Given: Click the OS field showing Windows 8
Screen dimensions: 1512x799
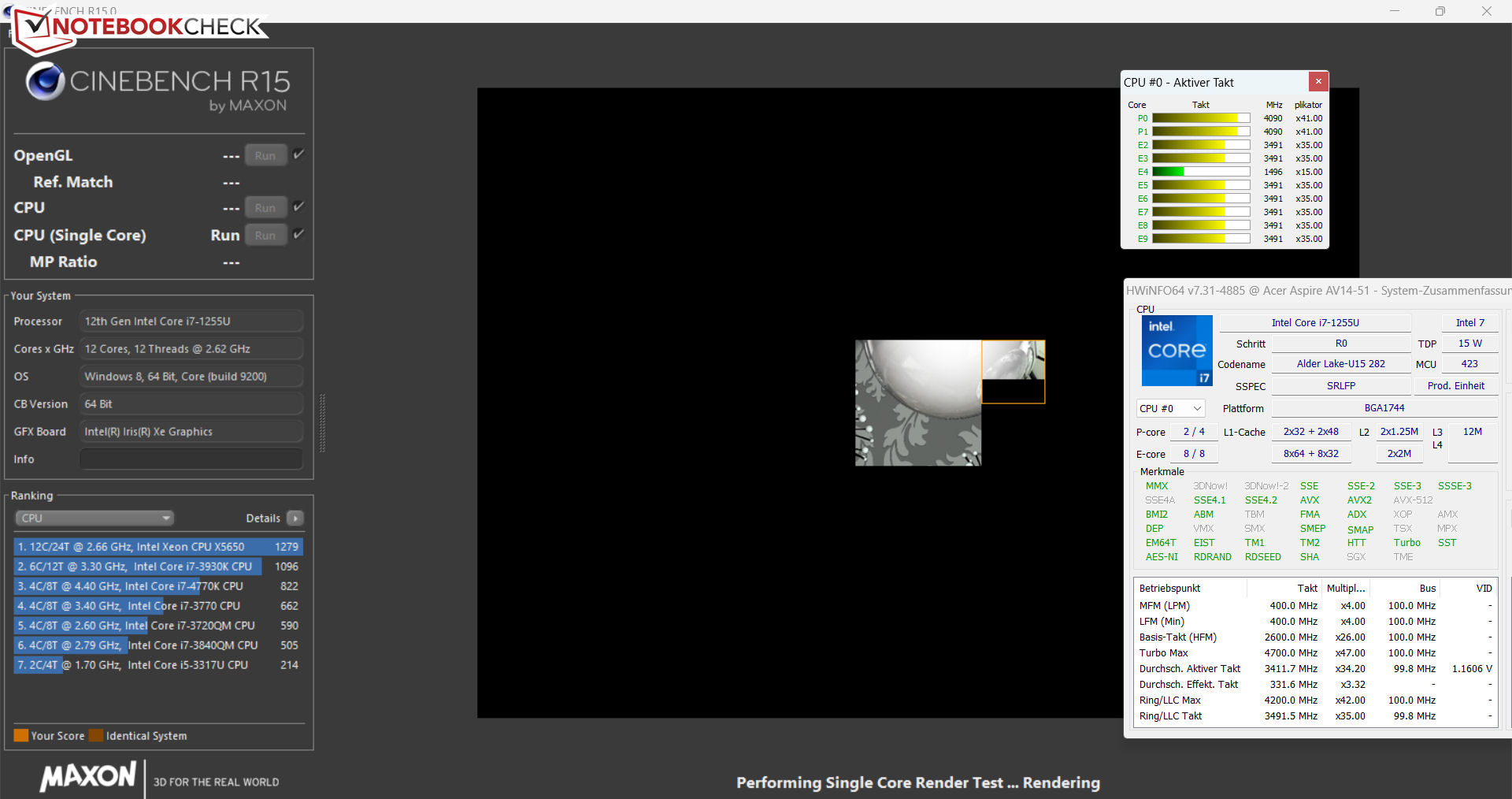Looking at the screenshot, I should 191,376.
